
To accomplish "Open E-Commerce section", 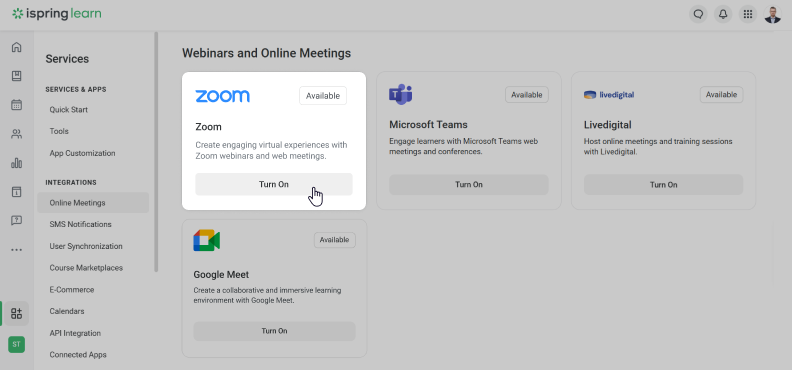I will pyautogui.click(x=72, y=290).
